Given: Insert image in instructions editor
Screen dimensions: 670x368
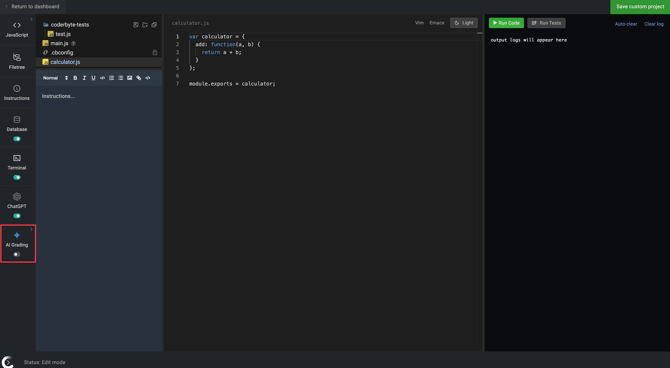Looking at the screenshot, I should [129, 78].
